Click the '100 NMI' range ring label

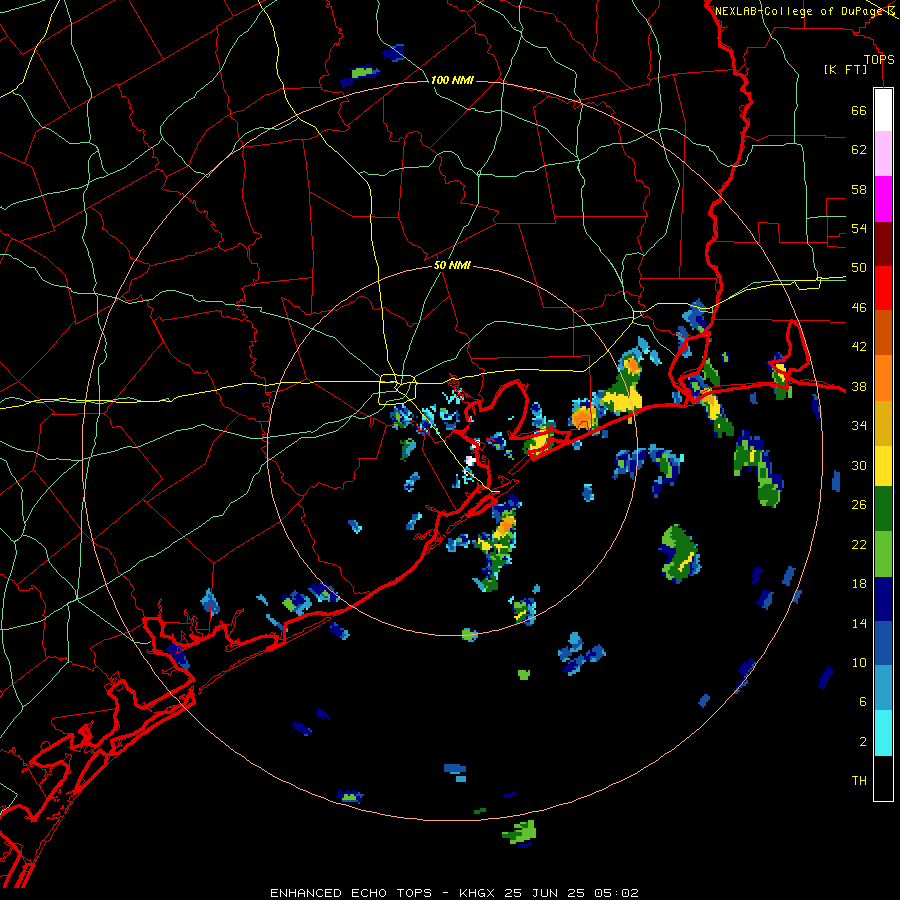pyautogui.click(x=452, y=80)
